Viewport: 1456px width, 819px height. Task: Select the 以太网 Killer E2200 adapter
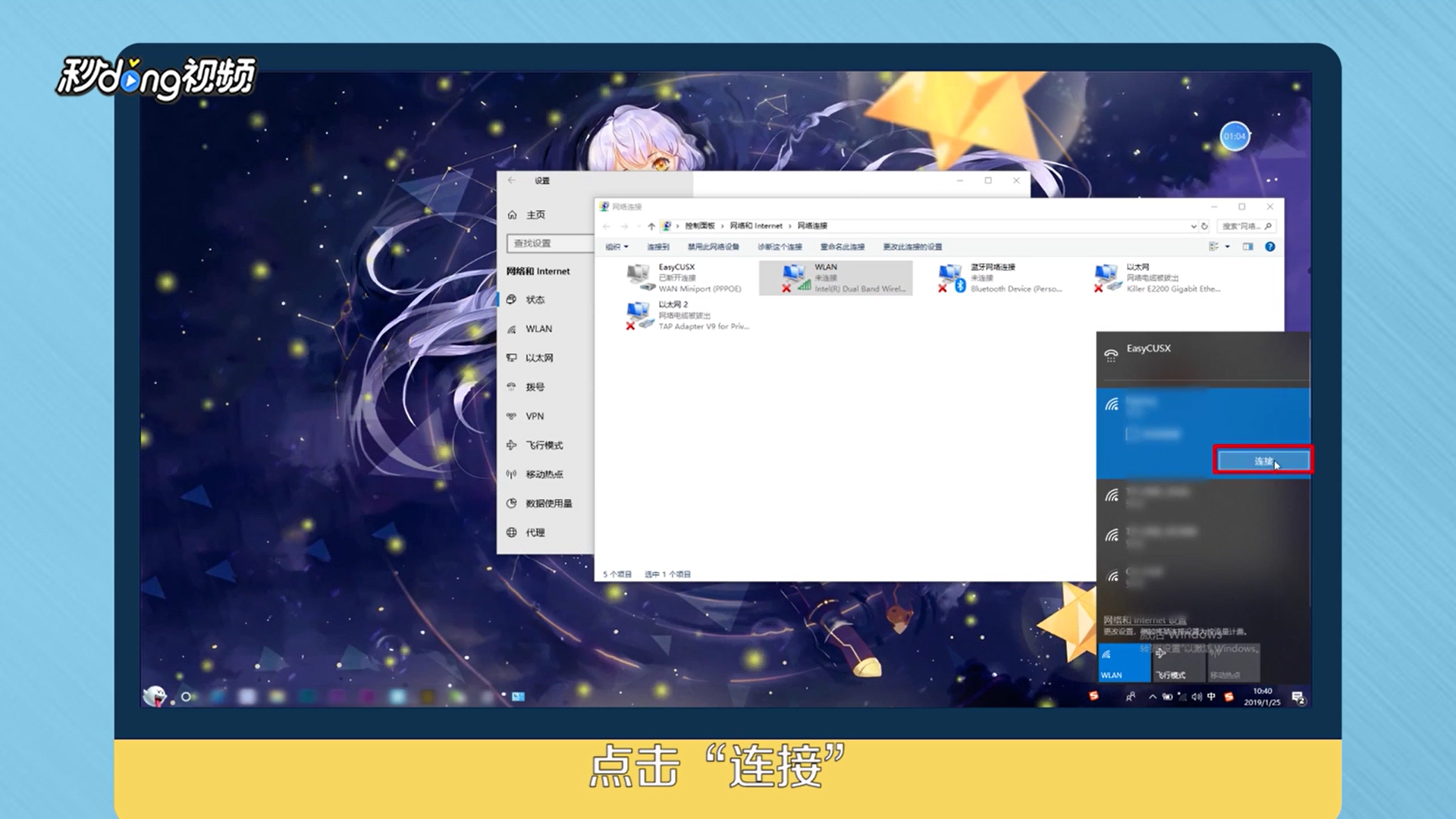(x=1157, y=278)
